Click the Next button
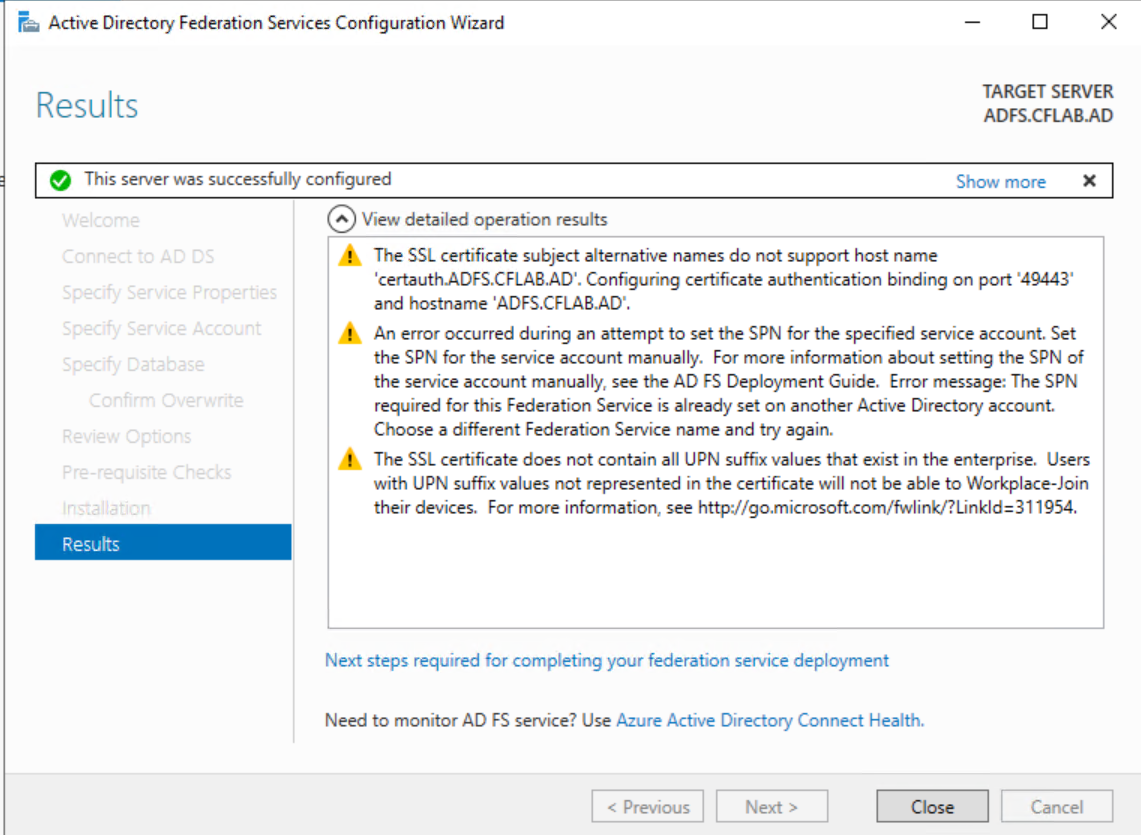Screen dimensions: 1141x835 pyautogui.click(x=772, y=807)
